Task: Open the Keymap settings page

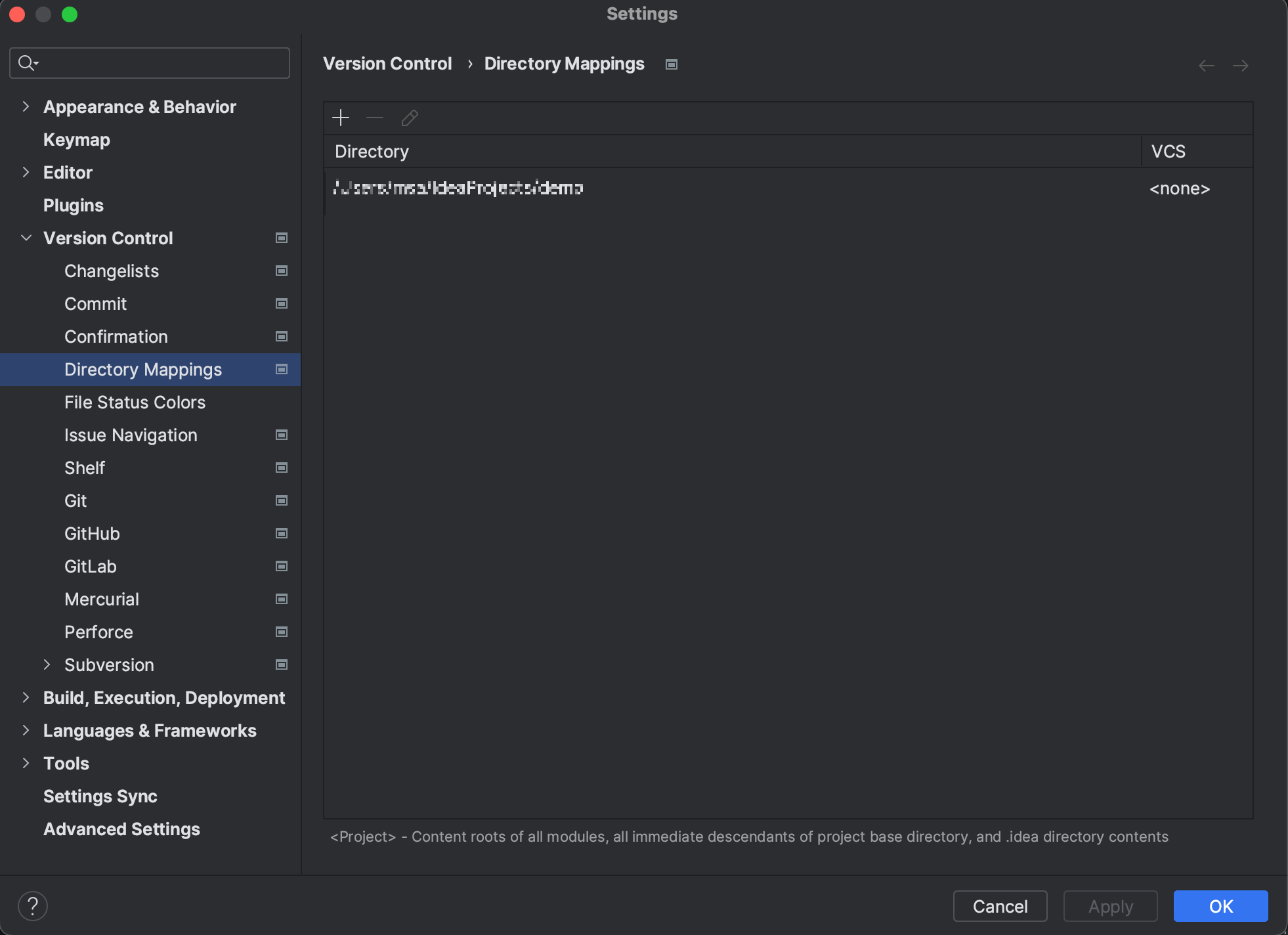Action: coord(76,140)
